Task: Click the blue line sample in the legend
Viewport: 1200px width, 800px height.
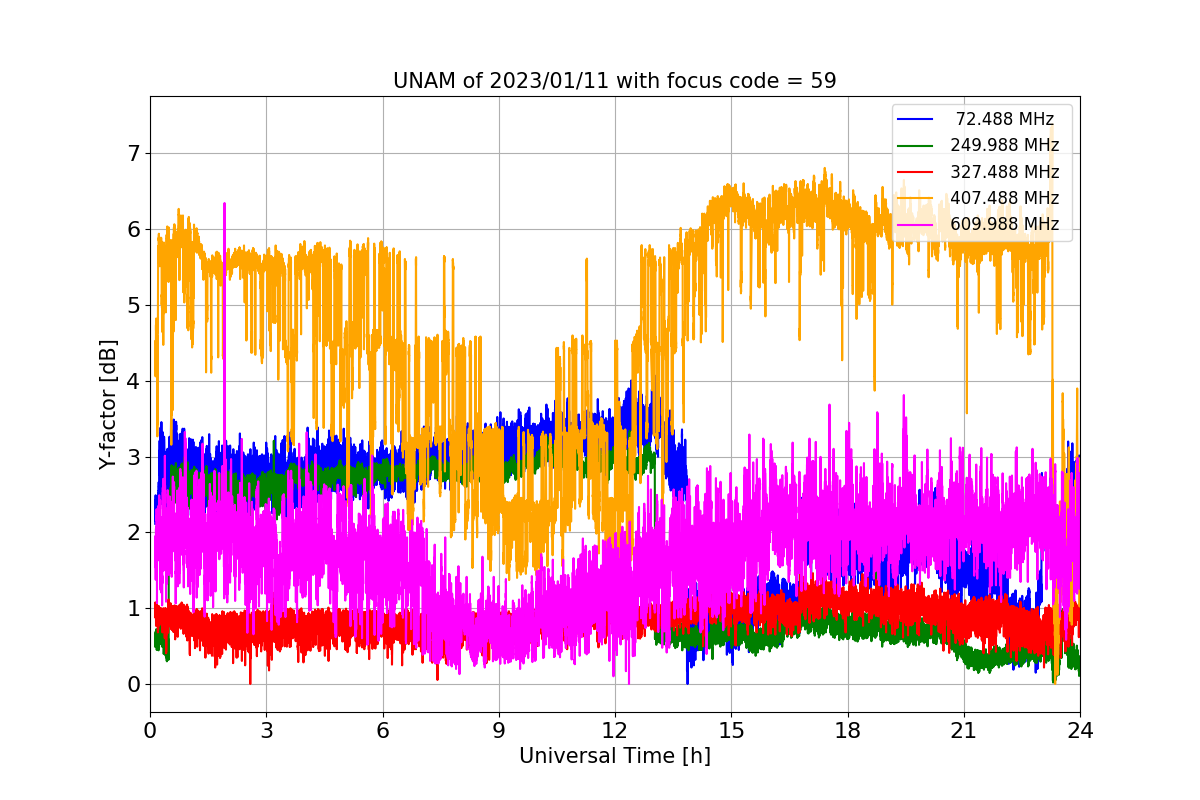Action: pyautogui.click(x=917, y=120)
